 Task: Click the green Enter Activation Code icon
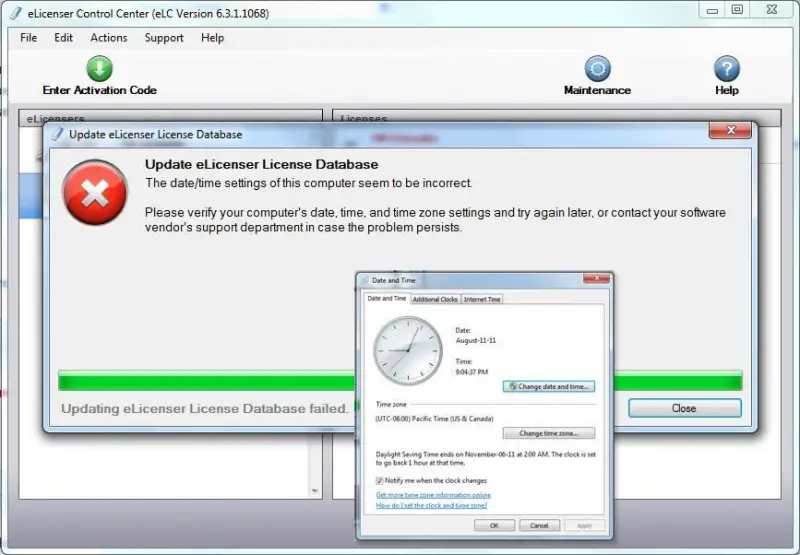tap(99, 69)
